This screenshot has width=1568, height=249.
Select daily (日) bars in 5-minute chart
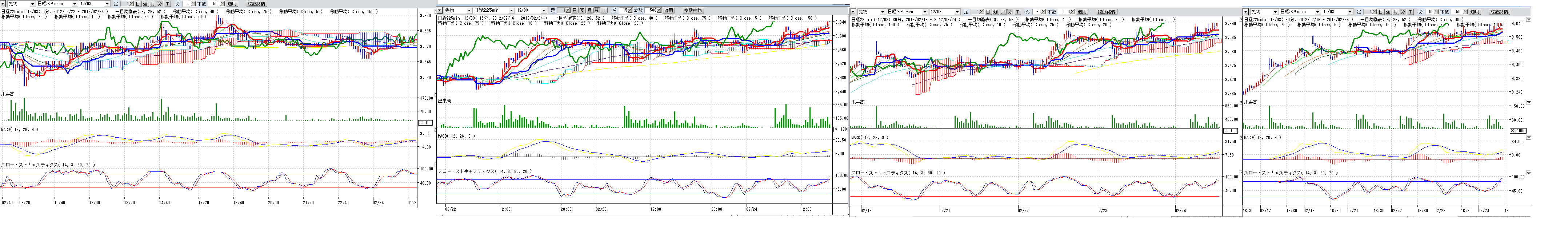pos(137,4)
